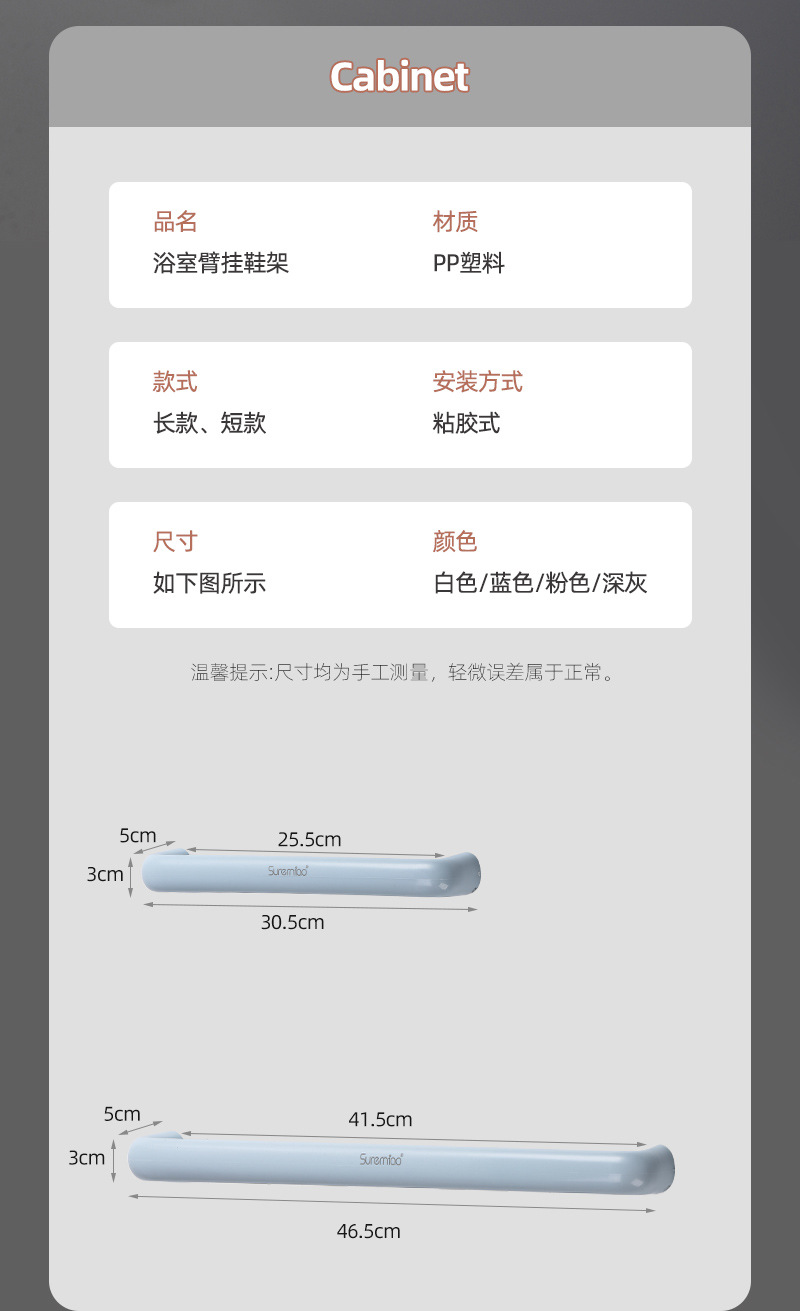Select the 如下图所示 size text

pos(209,583)
